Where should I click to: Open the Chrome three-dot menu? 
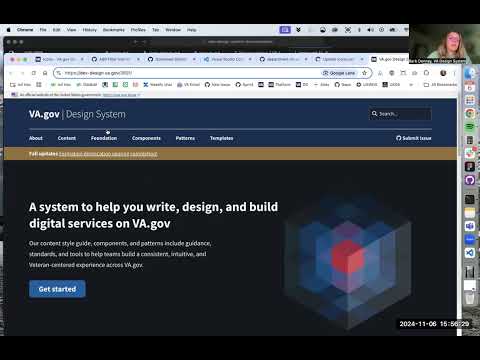click(x=454, y=73)
